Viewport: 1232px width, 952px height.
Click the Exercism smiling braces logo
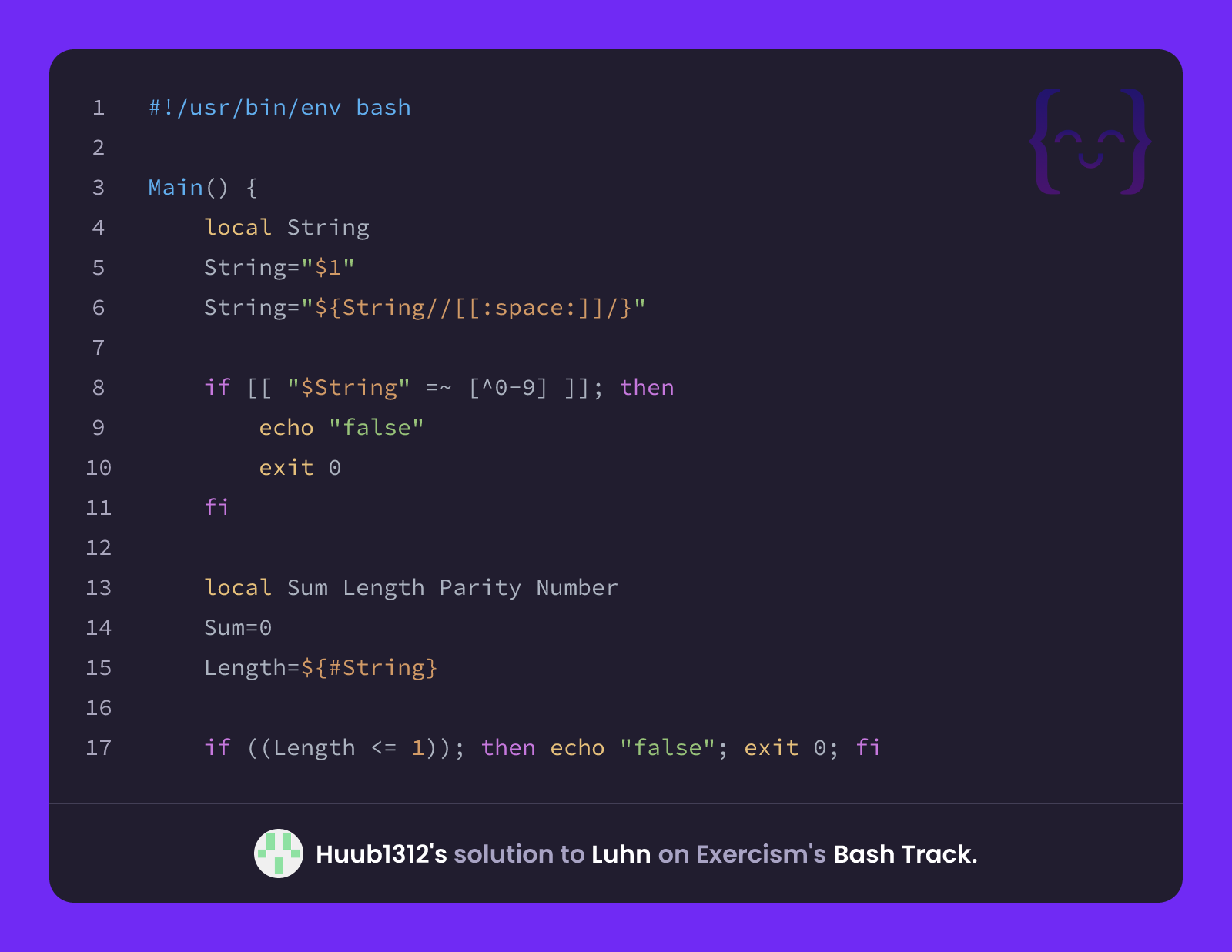(x=1090, y=142)
